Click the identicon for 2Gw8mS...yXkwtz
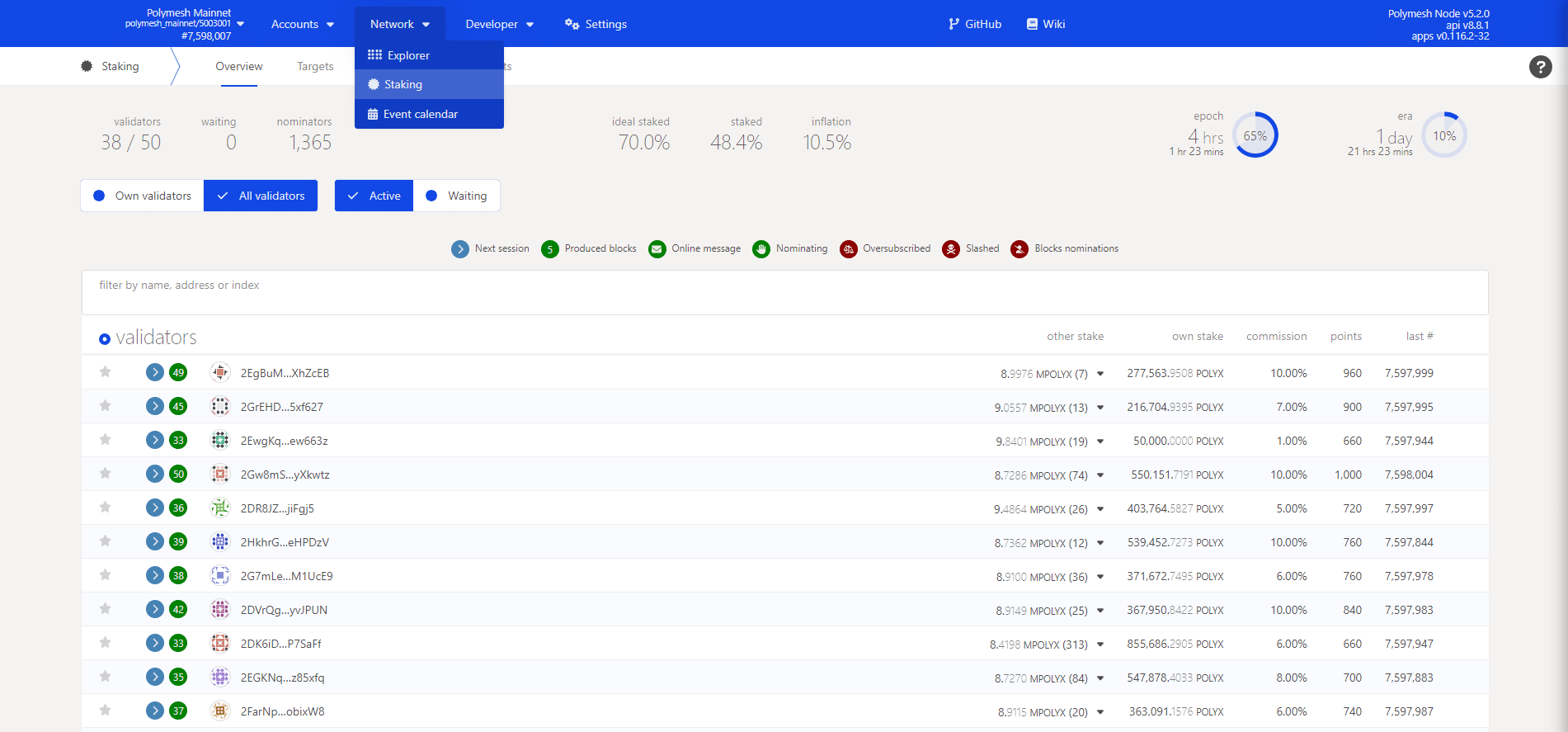The height and width of the screenshot is (732, 1568). pos(220,474)
